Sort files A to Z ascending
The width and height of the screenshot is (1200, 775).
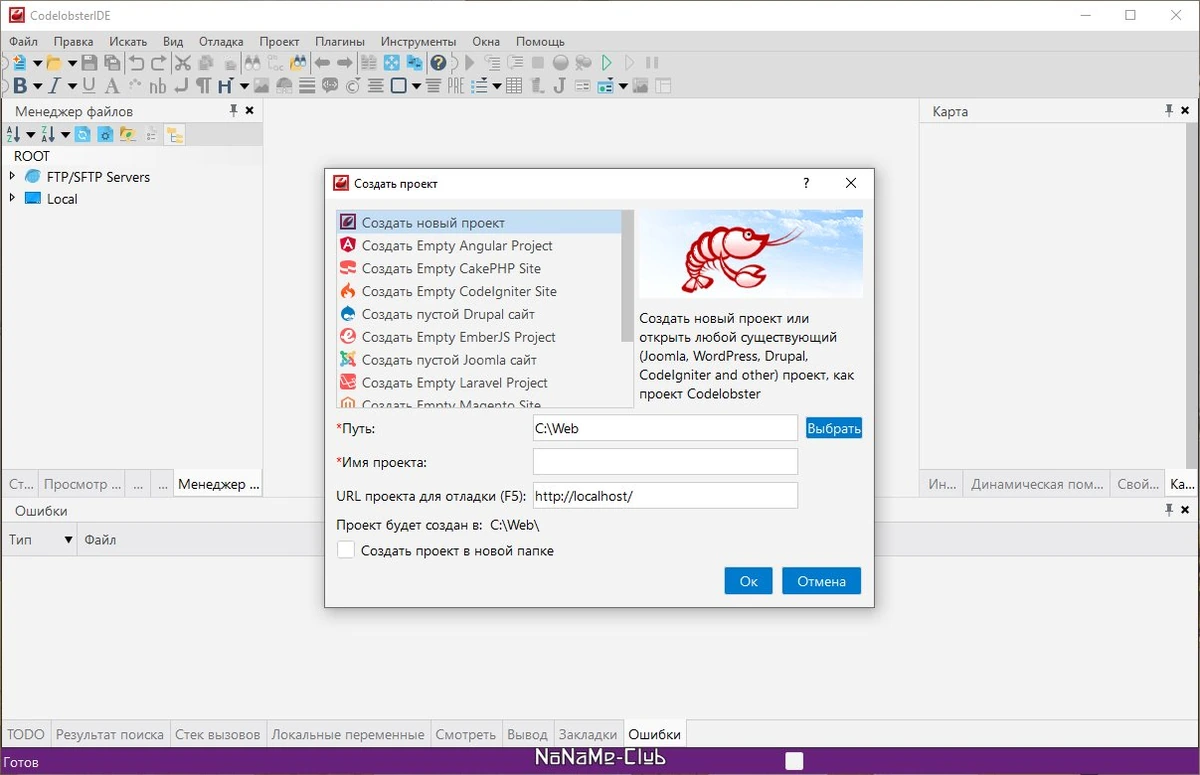click(x=13, y=134)
